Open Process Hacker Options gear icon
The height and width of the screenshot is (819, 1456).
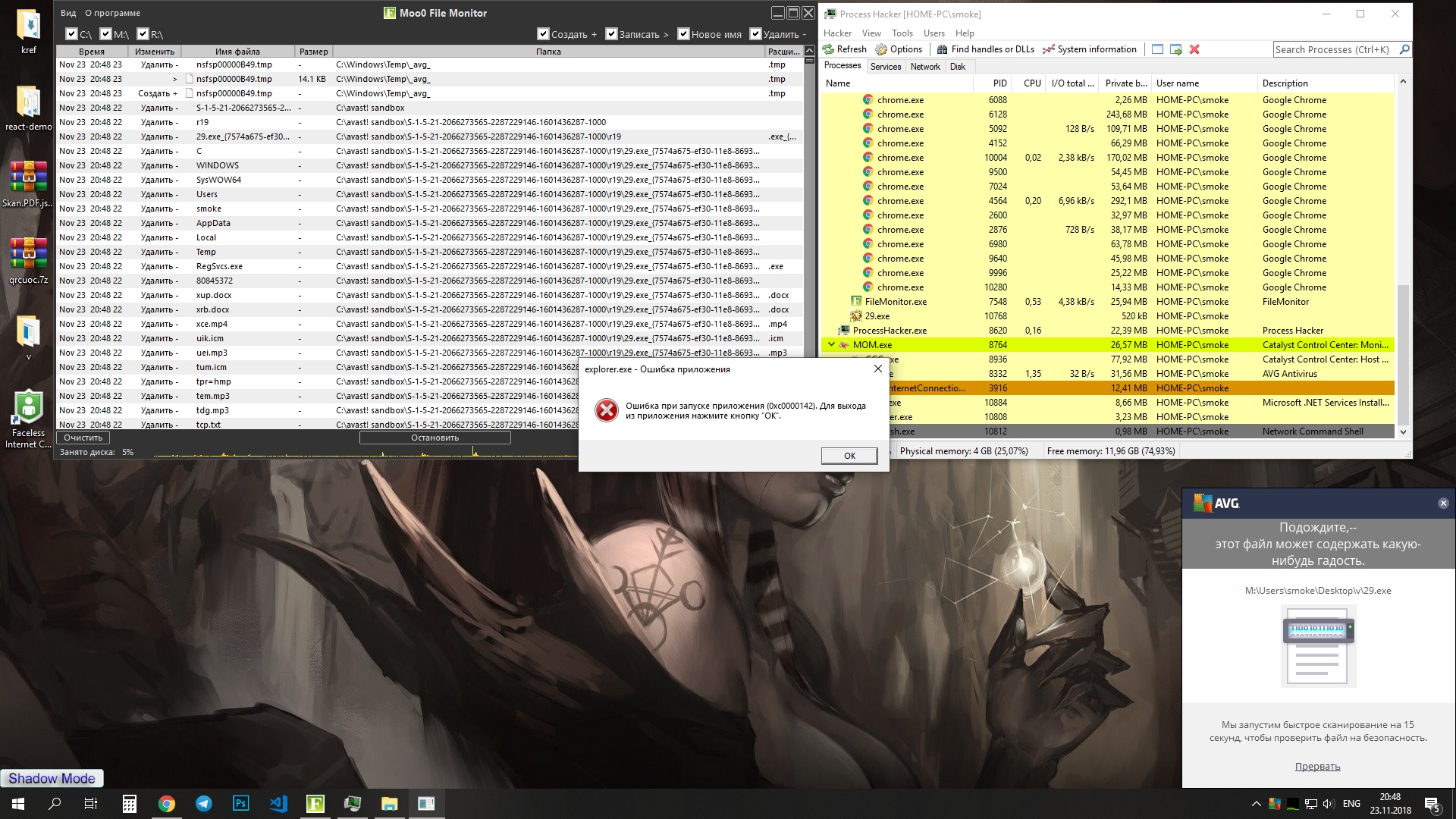[x=881, y=49]
